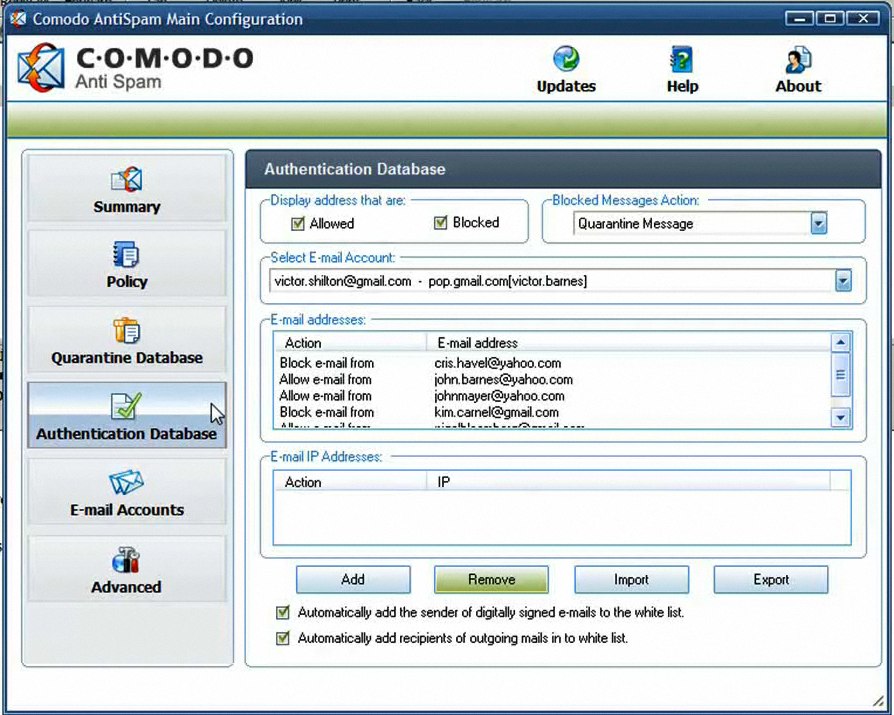Click the Advanced tools icon
This screenshot has width=894, height=715.
125,559
